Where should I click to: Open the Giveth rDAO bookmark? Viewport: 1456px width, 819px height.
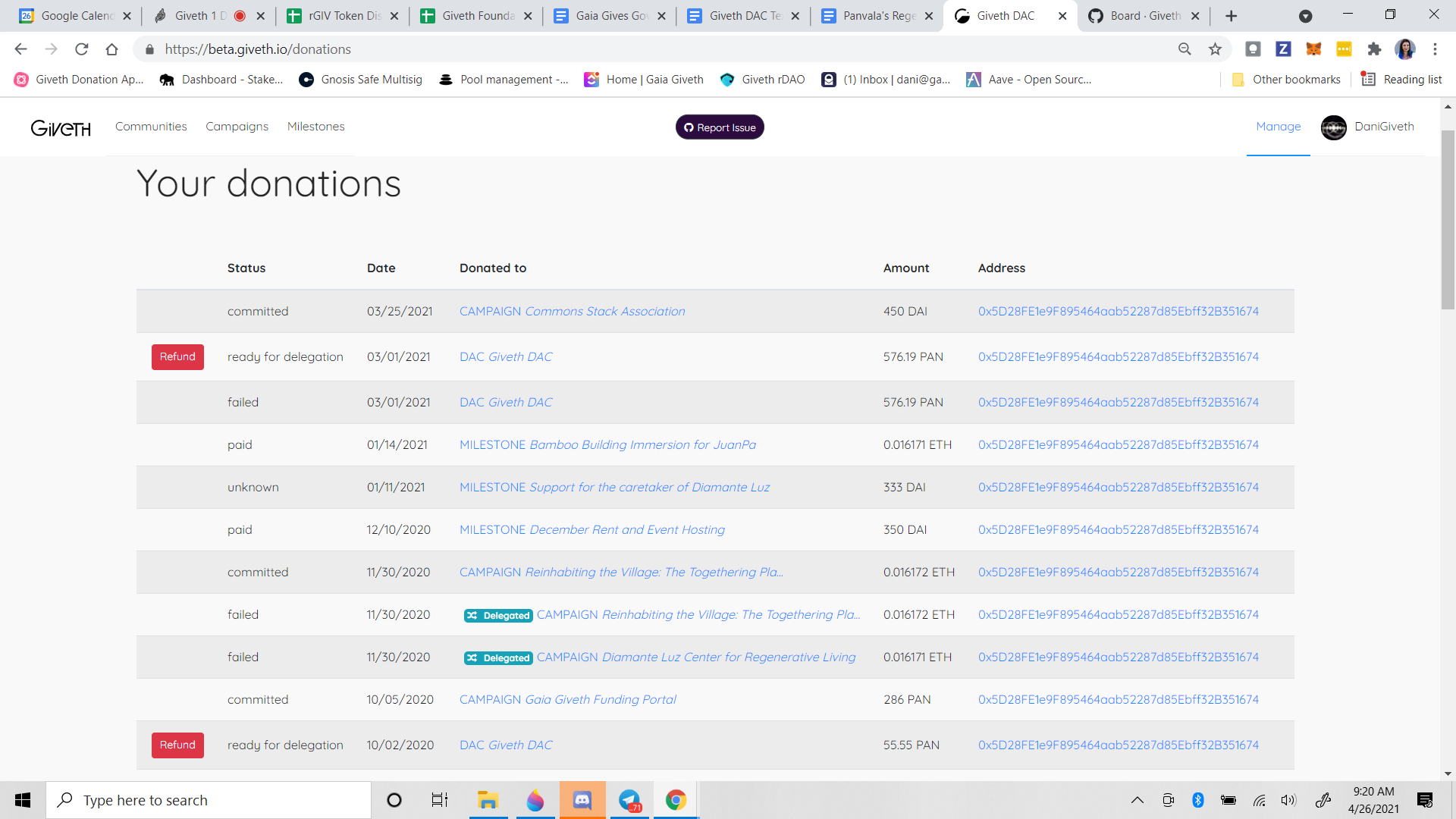762,80
